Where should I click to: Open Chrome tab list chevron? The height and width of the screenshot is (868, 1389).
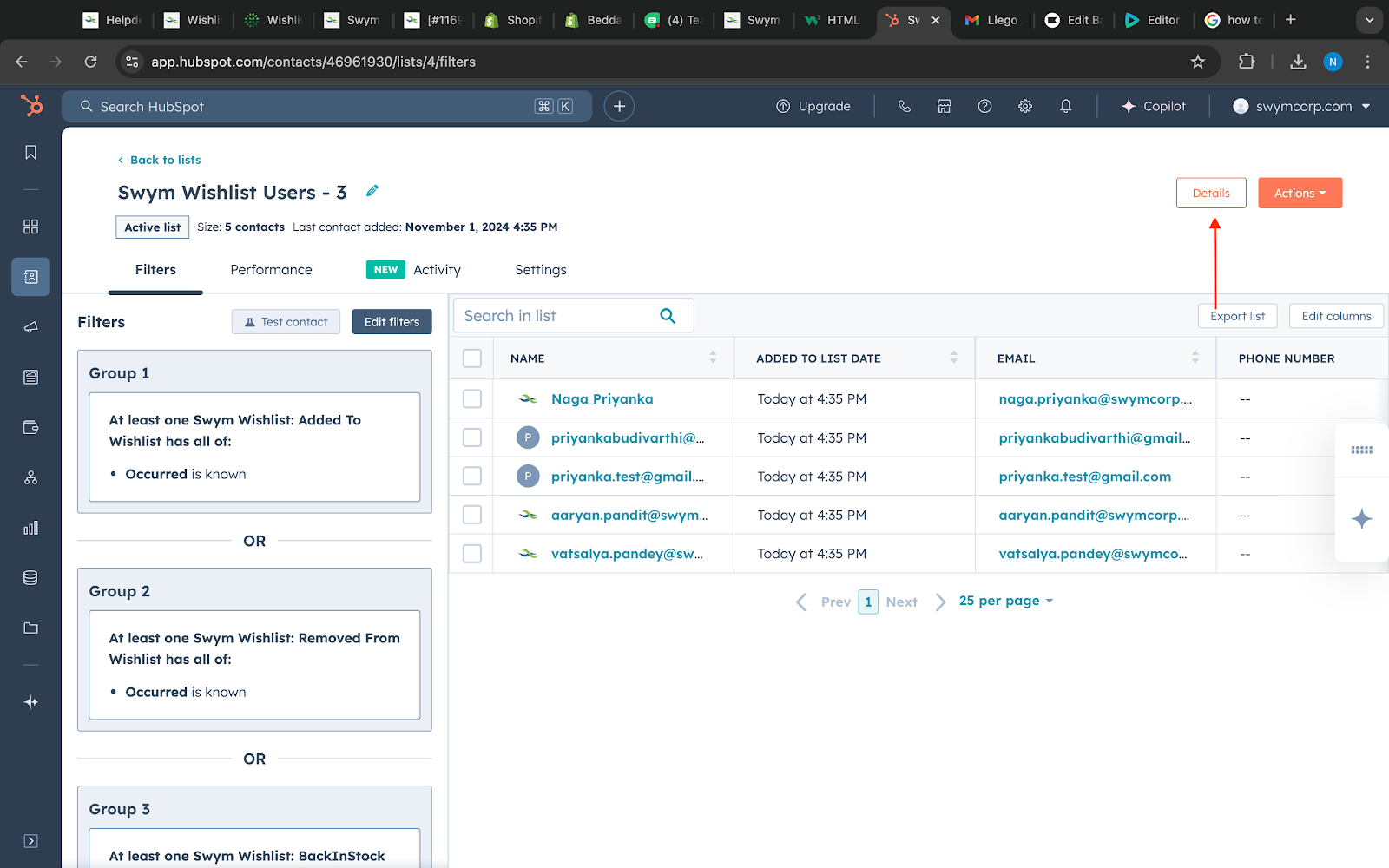tap(1369, 20)
